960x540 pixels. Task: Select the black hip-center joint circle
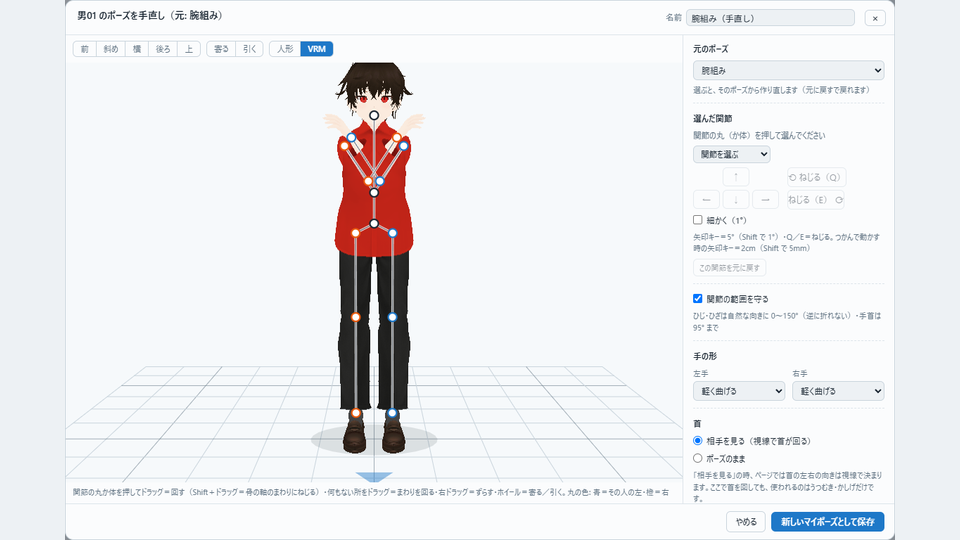click(x=373, y=223)
